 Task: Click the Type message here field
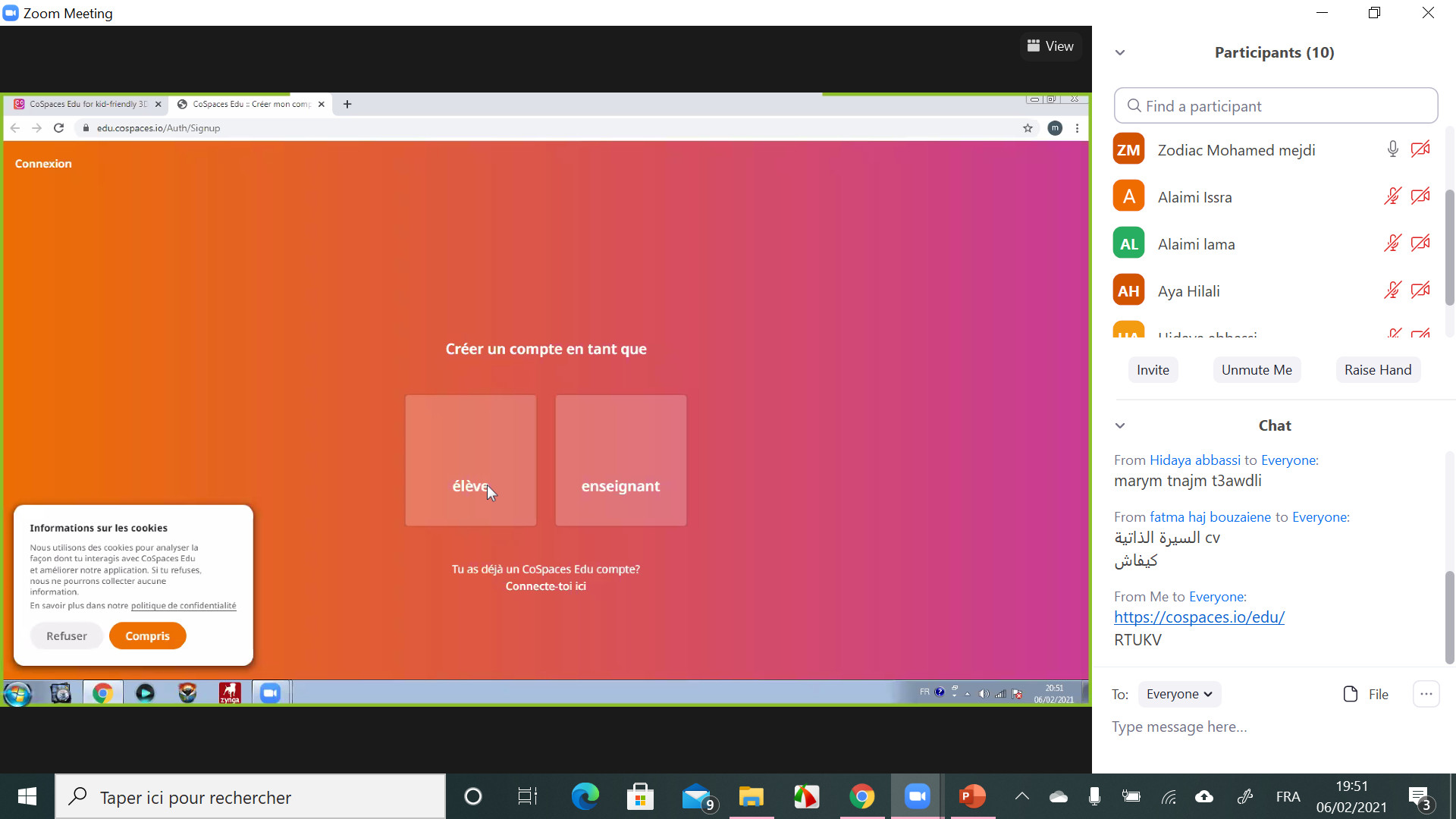coord(1274,727)
